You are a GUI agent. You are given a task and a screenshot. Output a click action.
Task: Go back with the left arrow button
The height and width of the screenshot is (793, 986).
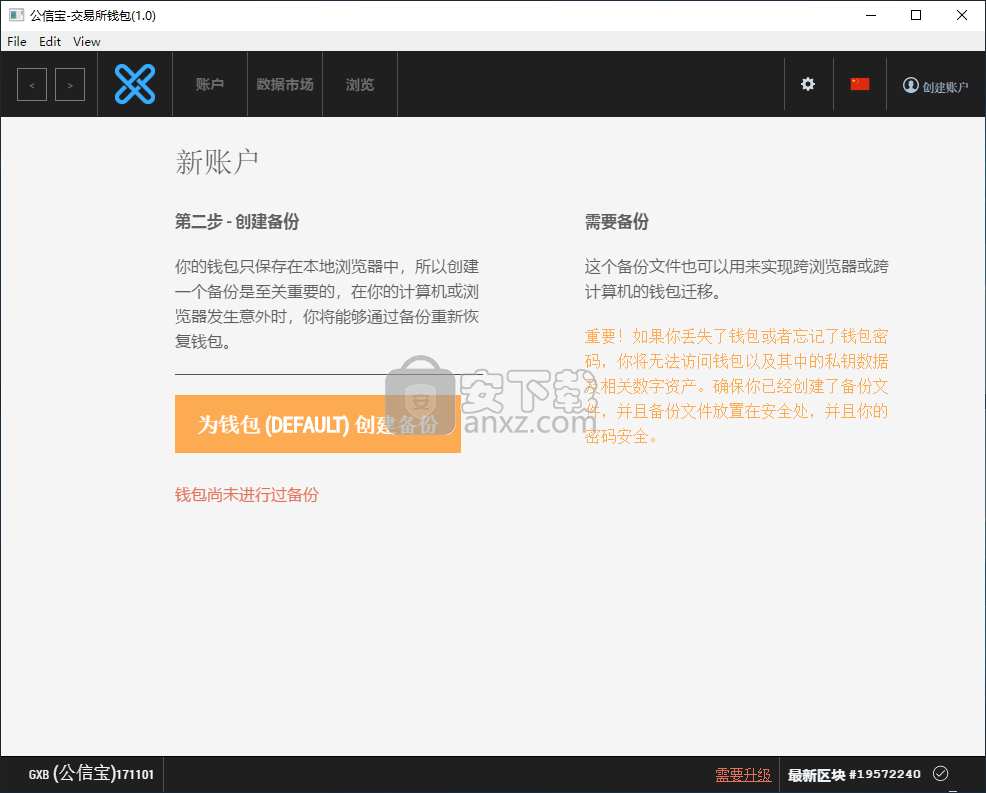tap(32, 85)
